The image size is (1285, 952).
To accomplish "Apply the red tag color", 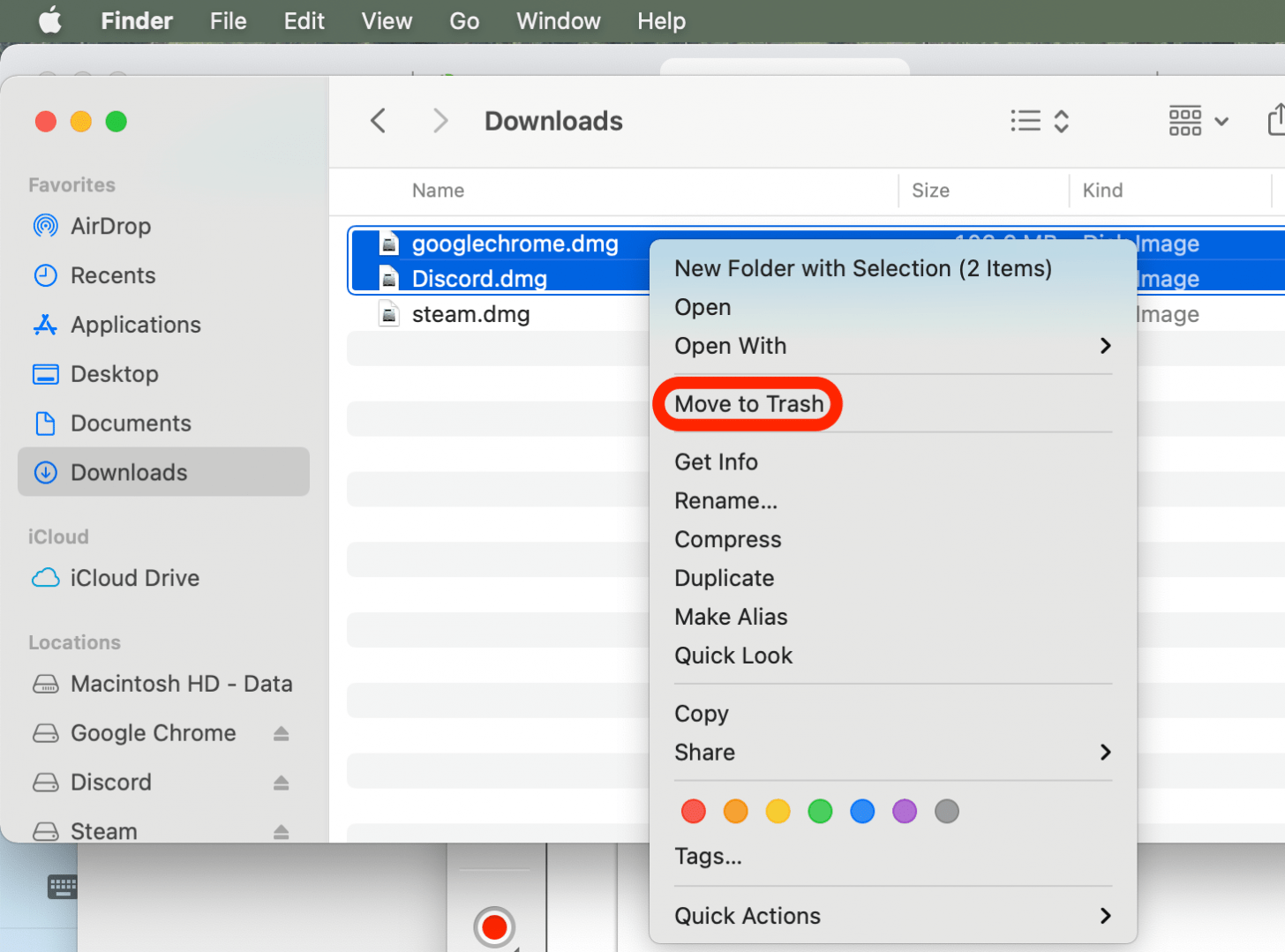I will (x=694, y=811).
